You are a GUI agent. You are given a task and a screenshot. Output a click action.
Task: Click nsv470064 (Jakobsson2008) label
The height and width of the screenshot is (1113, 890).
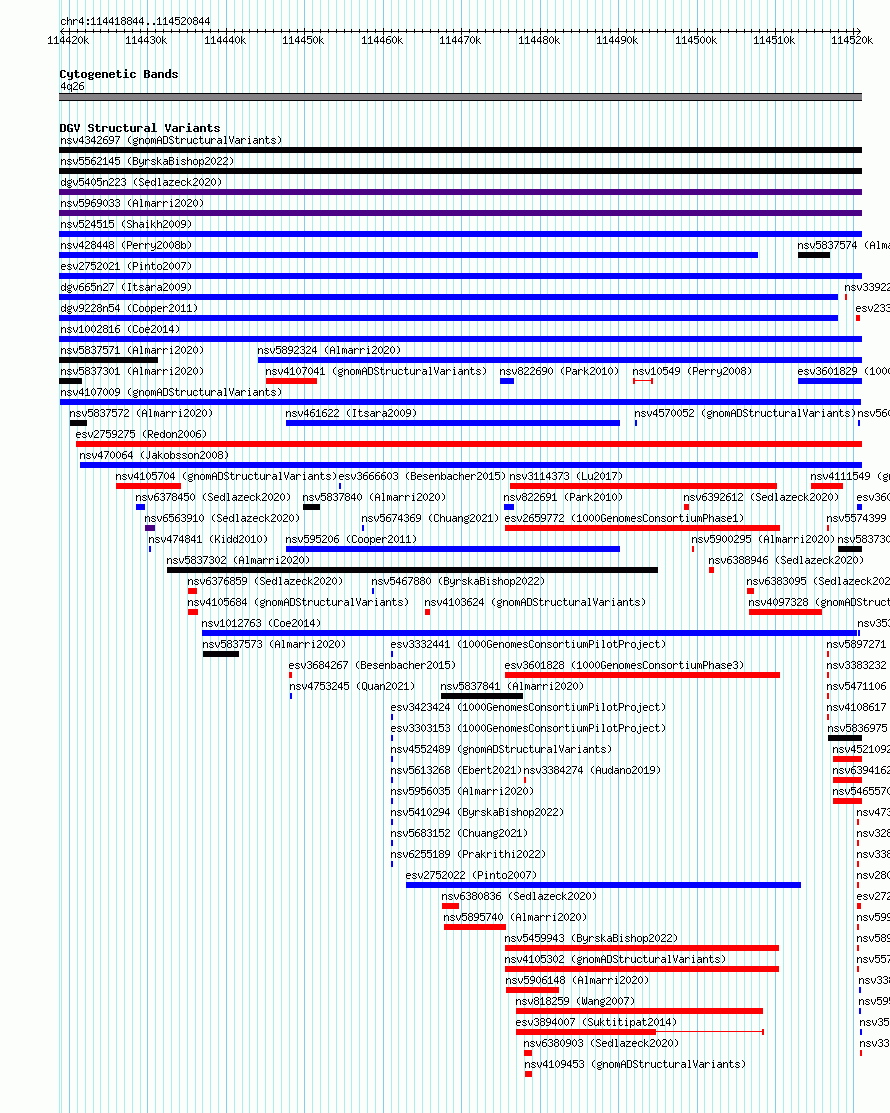[154, 456]
